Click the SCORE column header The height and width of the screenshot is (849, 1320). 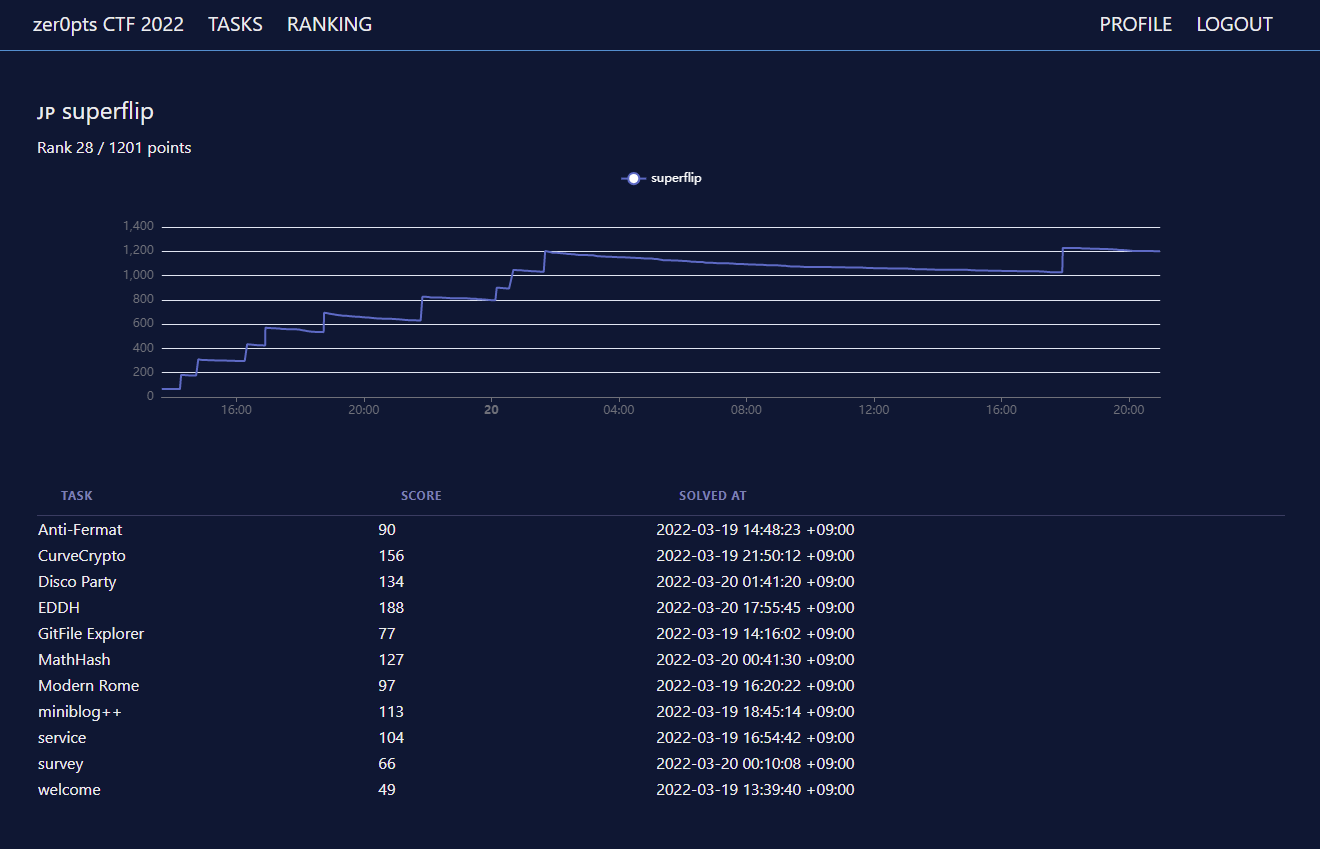[x=421, y=496]
